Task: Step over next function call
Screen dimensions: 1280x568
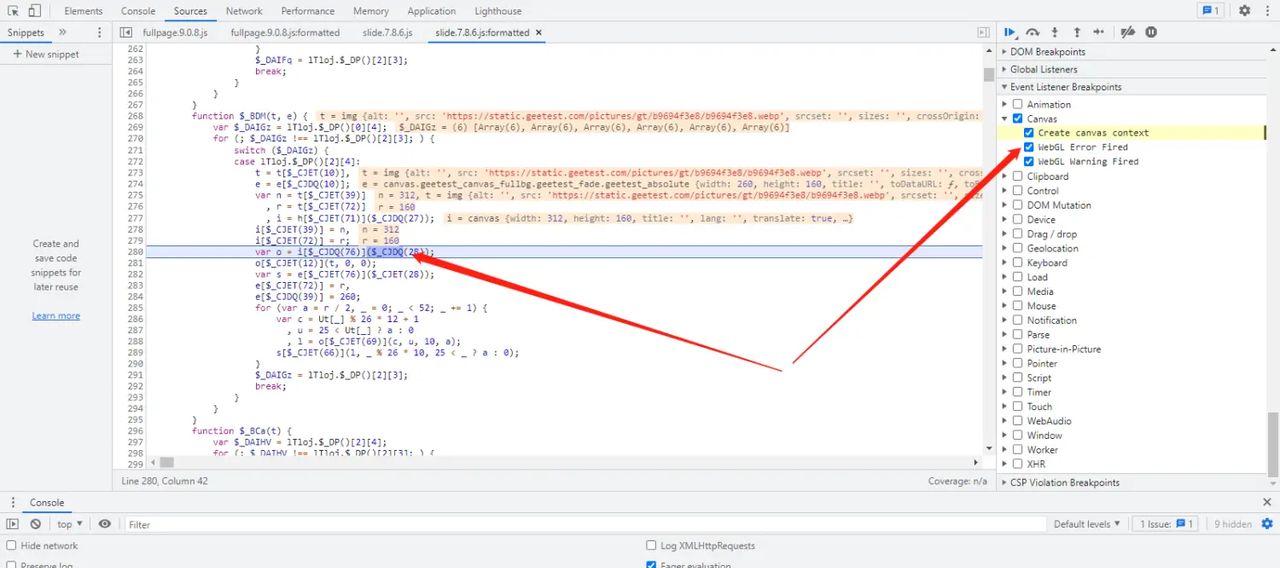Action: pyautogui.click(x=1033, y=32)
